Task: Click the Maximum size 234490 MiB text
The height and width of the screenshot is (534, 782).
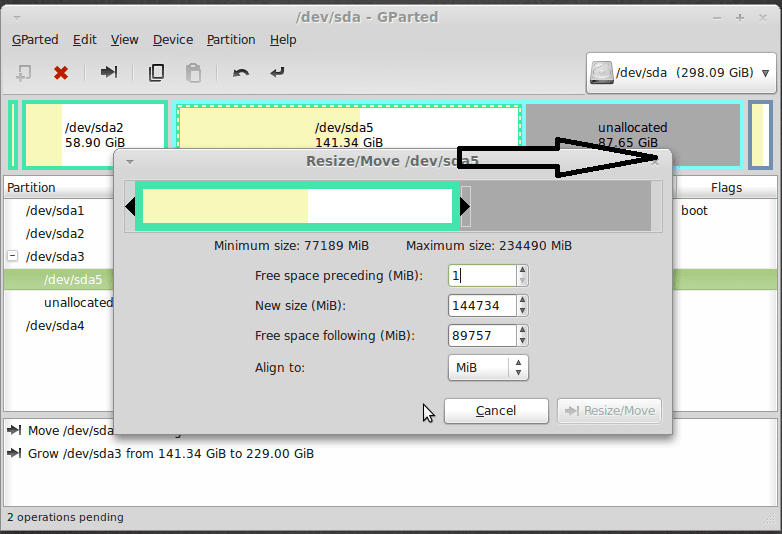Action: (489, 246)
